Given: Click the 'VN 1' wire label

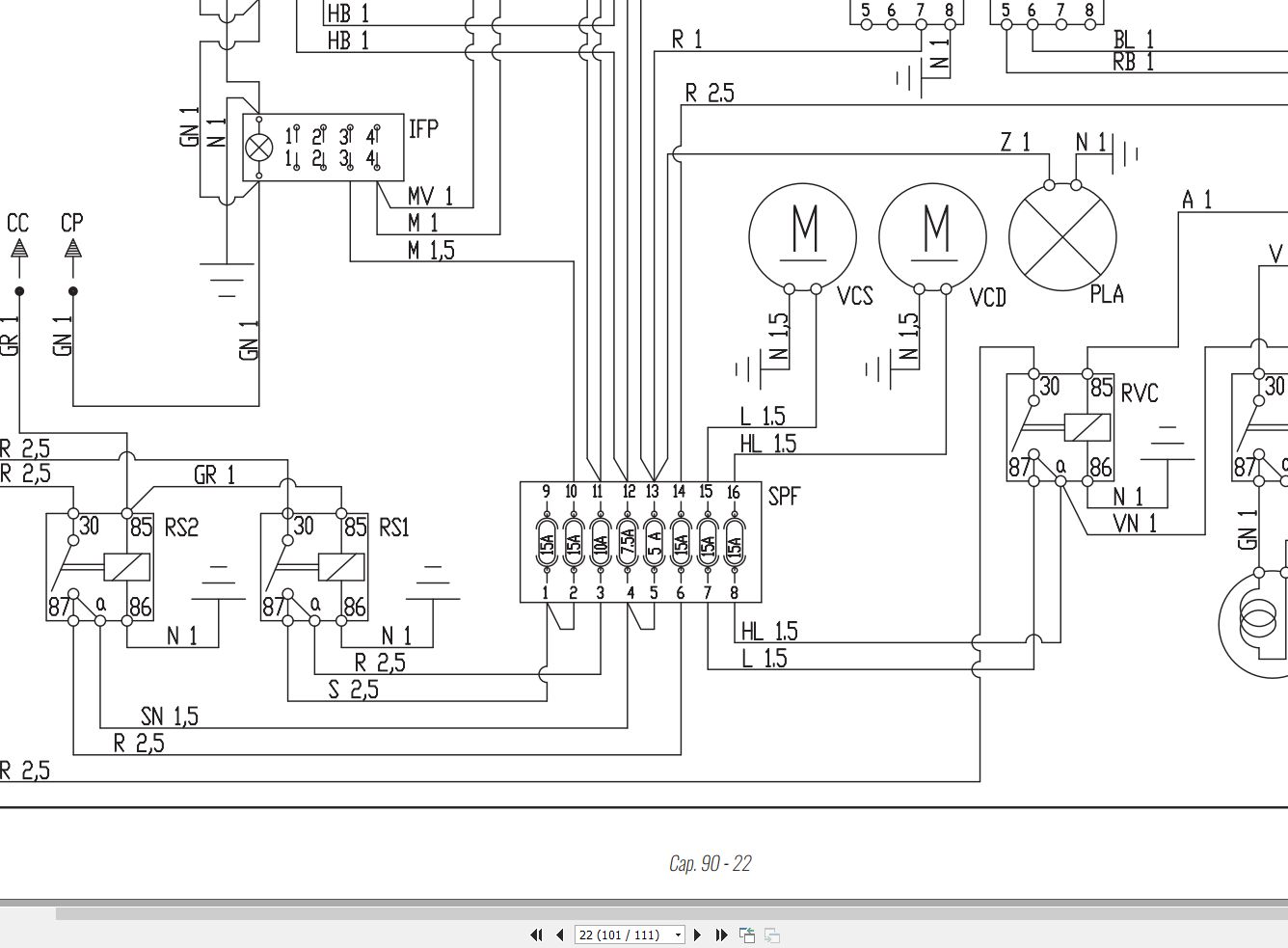Looking at the screenshot, I should click(x=1135, y=524).
